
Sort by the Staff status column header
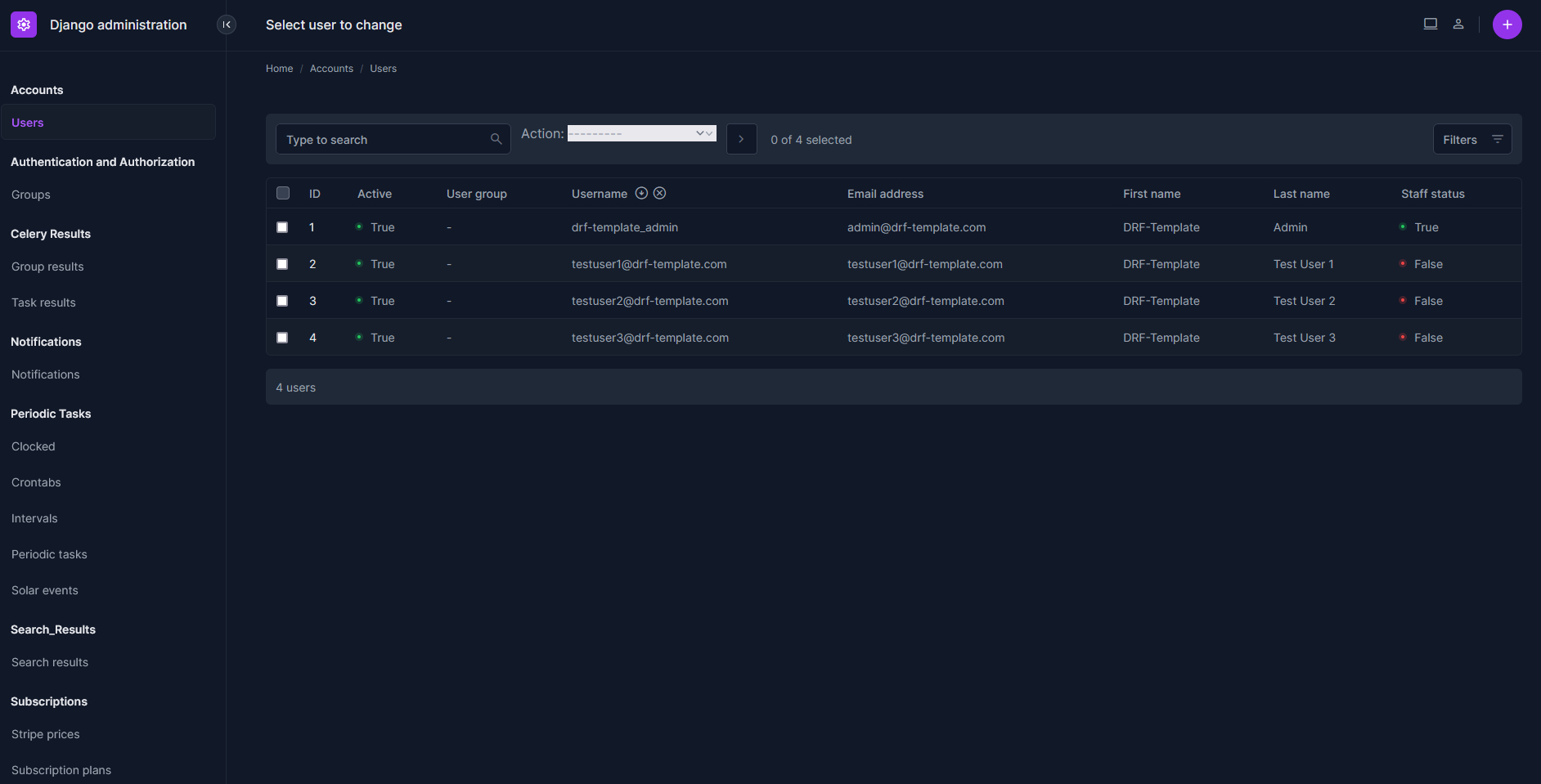1432,194
